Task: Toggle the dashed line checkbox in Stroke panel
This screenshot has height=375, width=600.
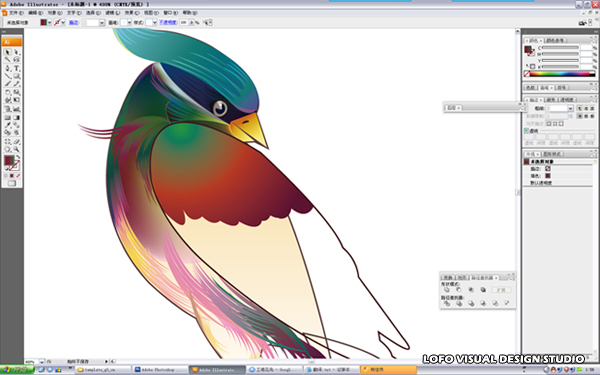Action: 527,130
